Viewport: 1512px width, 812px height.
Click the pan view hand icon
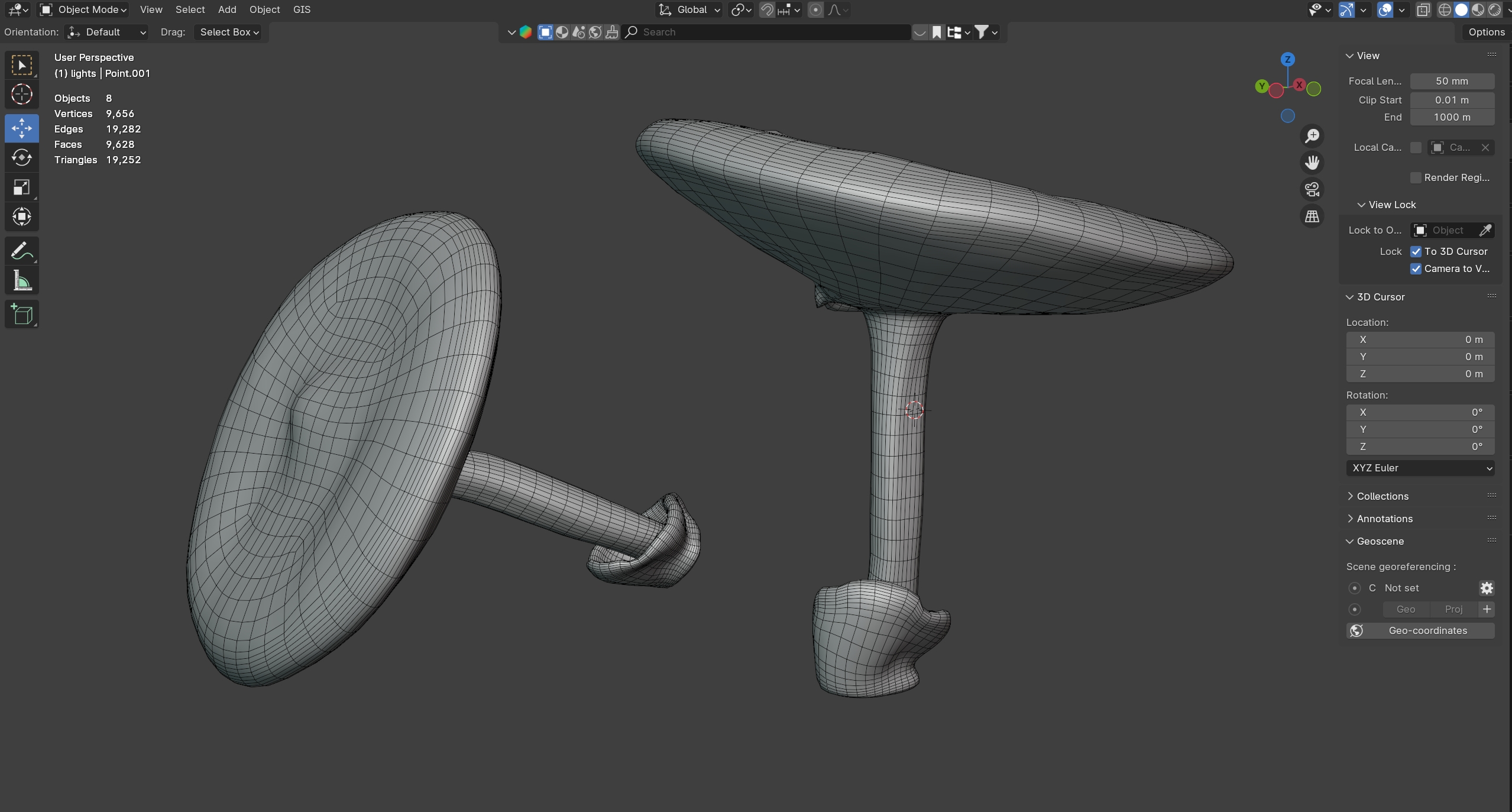(1312, 163)
